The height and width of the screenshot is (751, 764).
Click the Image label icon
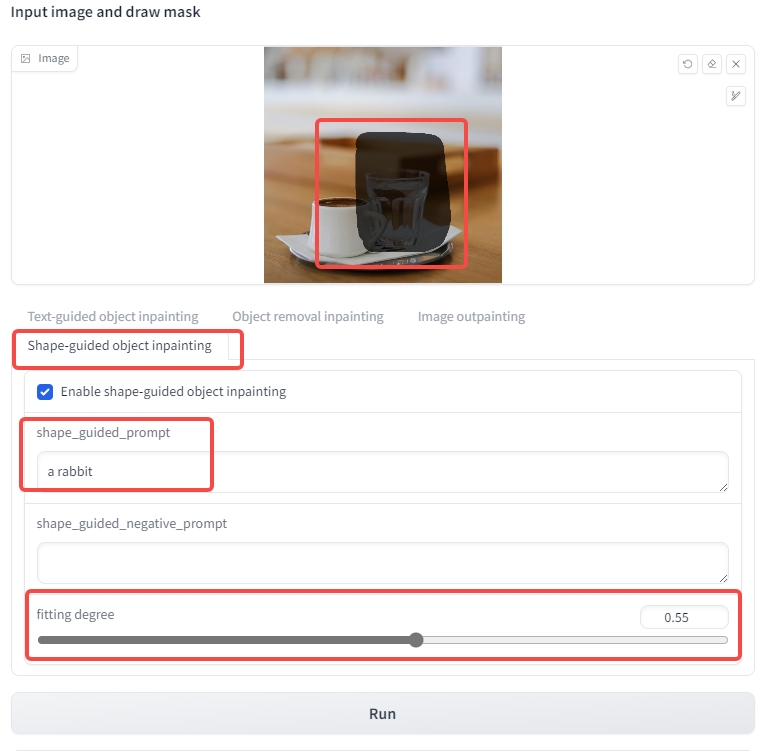25,58
